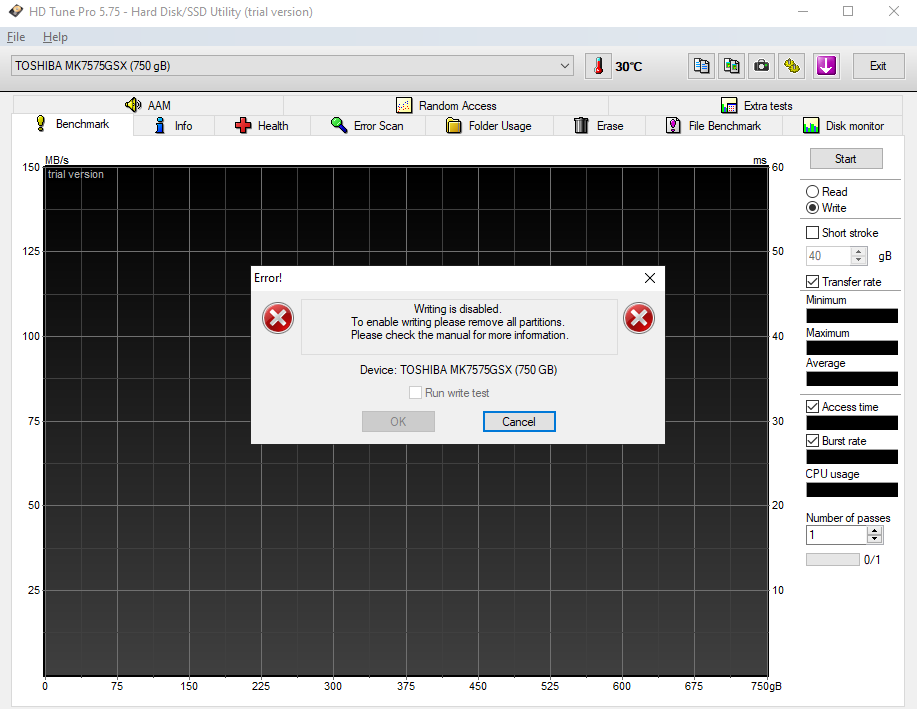The width and height of the screenshot is (917, 709).
Task: Switch to the File Benchmark tab
Action: point(714,126)
